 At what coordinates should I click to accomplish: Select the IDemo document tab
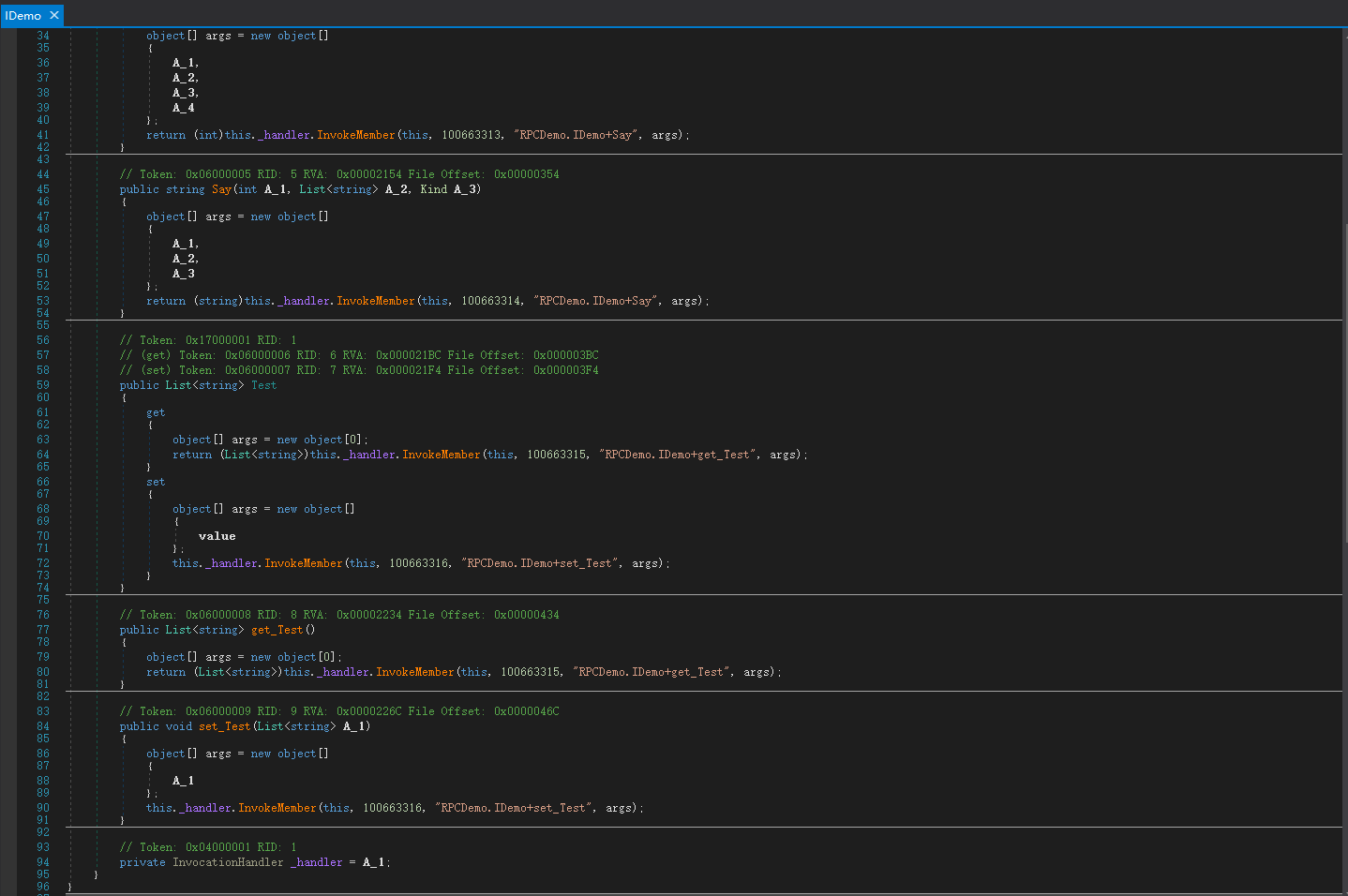[x=32, y=15]
